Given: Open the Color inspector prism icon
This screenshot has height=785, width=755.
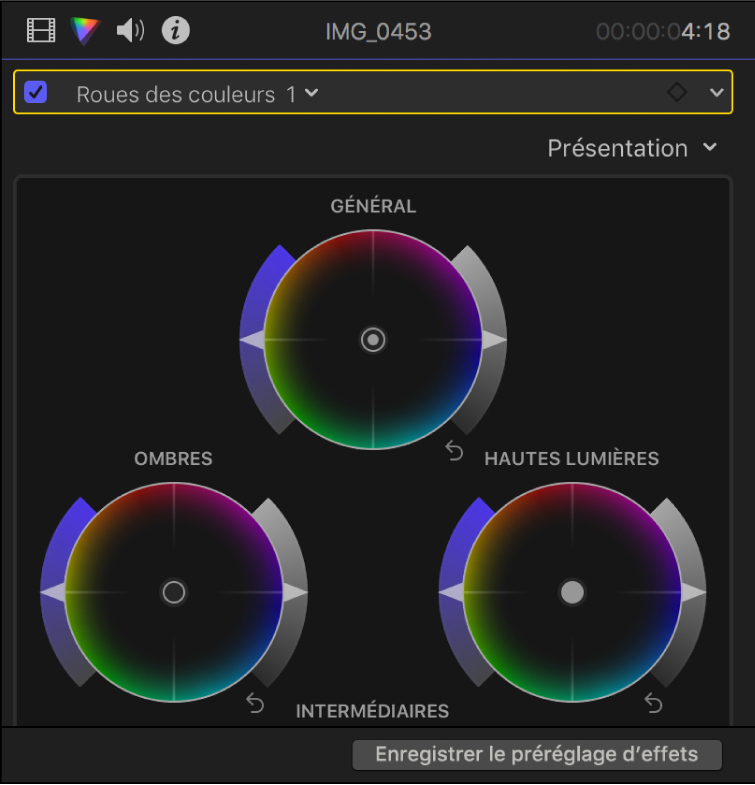Looking at the screenshot, I should [x=85, y=31].
